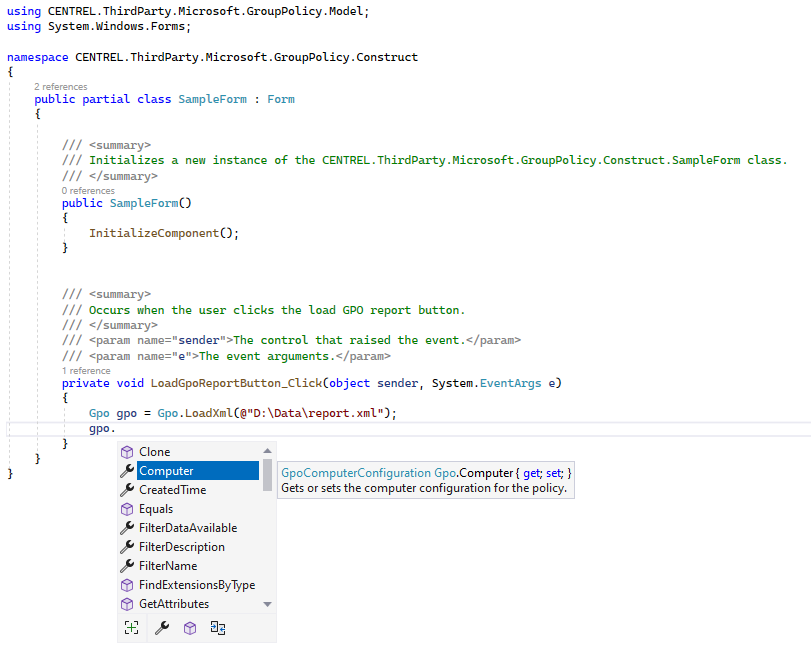811x652 pixels.
Task: Click the wrench icon beside FilterName
Action: (x=127, y=566)
